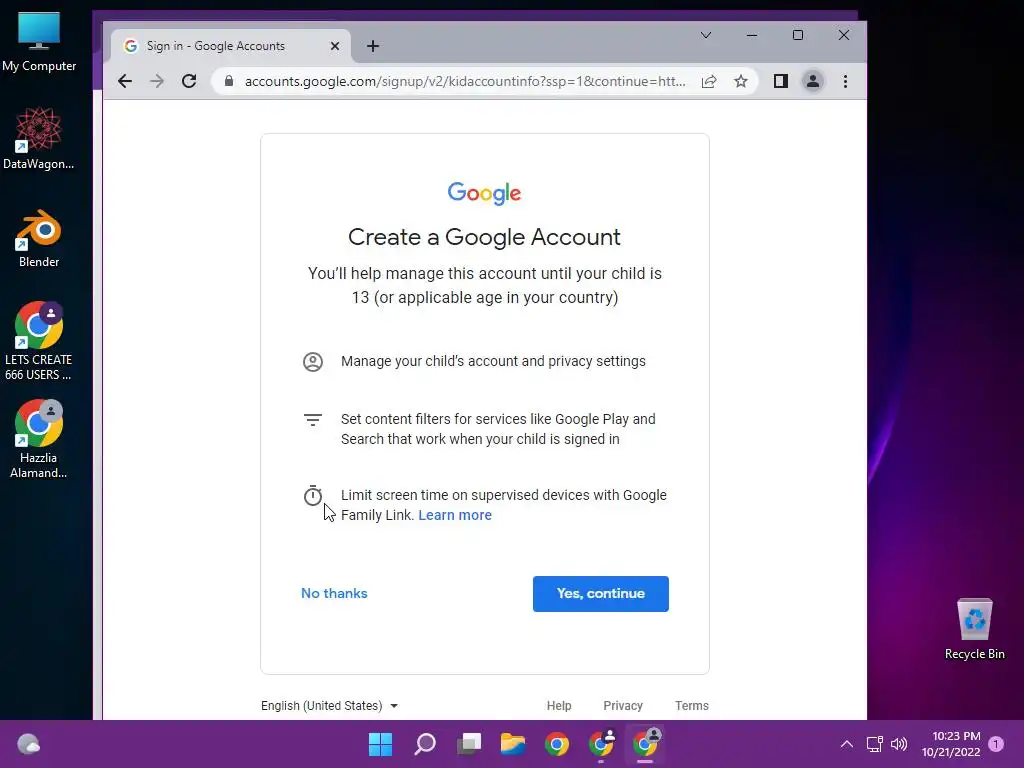Click Yes, continue button
The image size is (1024, 768).
coord(601,594)
